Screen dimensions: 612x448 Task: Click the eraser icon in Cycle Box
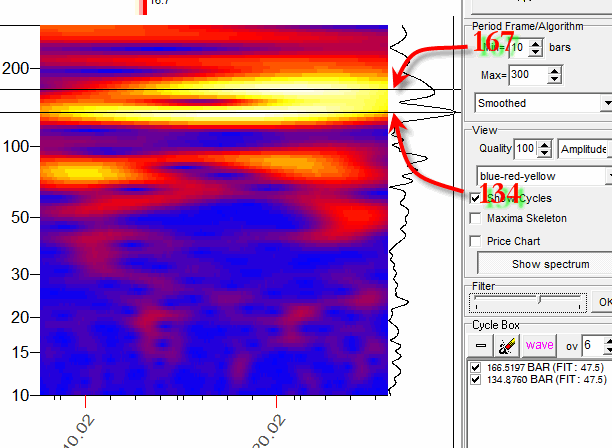coord(506,345)
